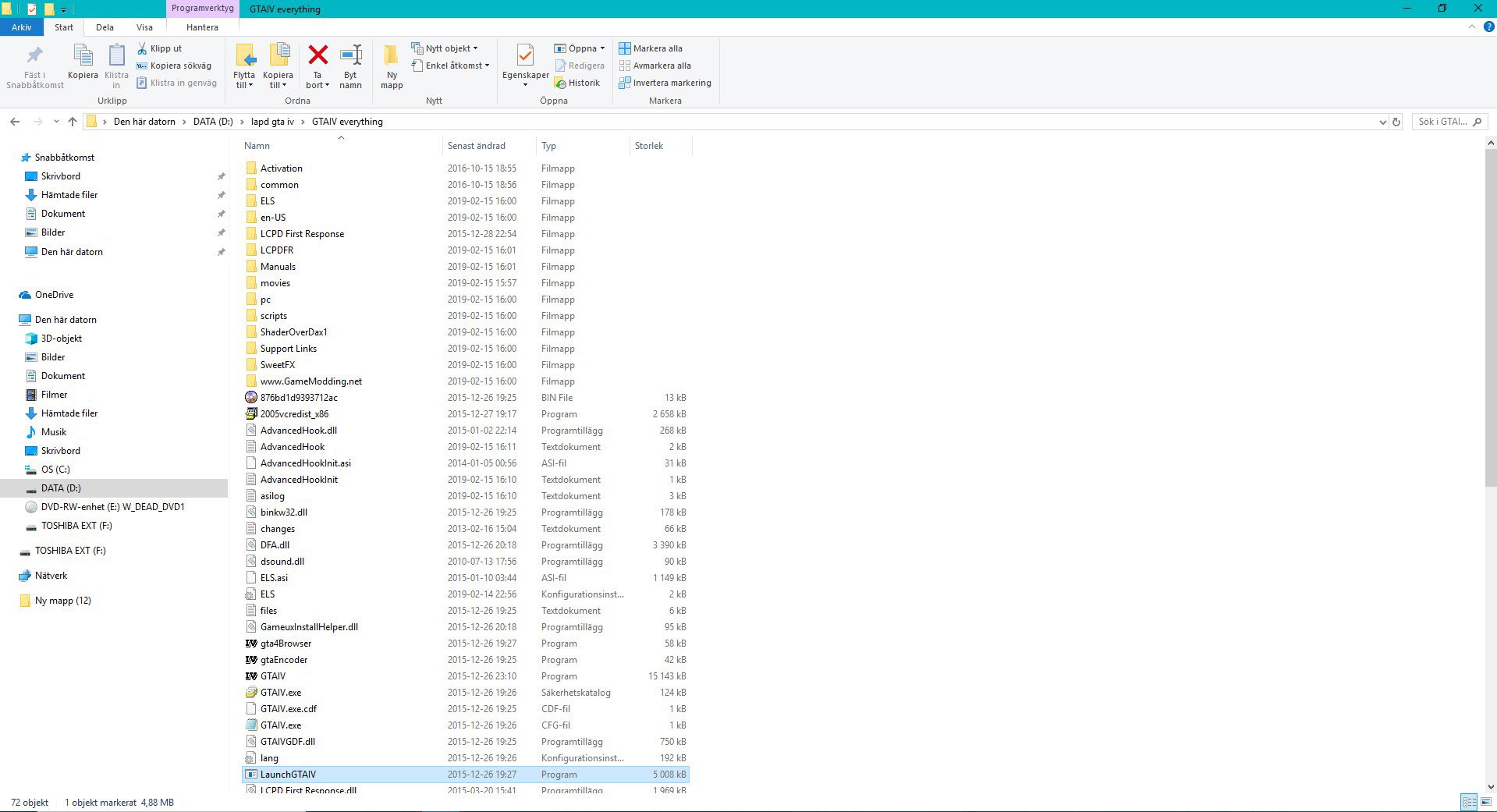Screen dimensions: 1497x812
Task: Open Egenskaper (properties) icon
Action: pyautogui.click(x=525, y=57)
